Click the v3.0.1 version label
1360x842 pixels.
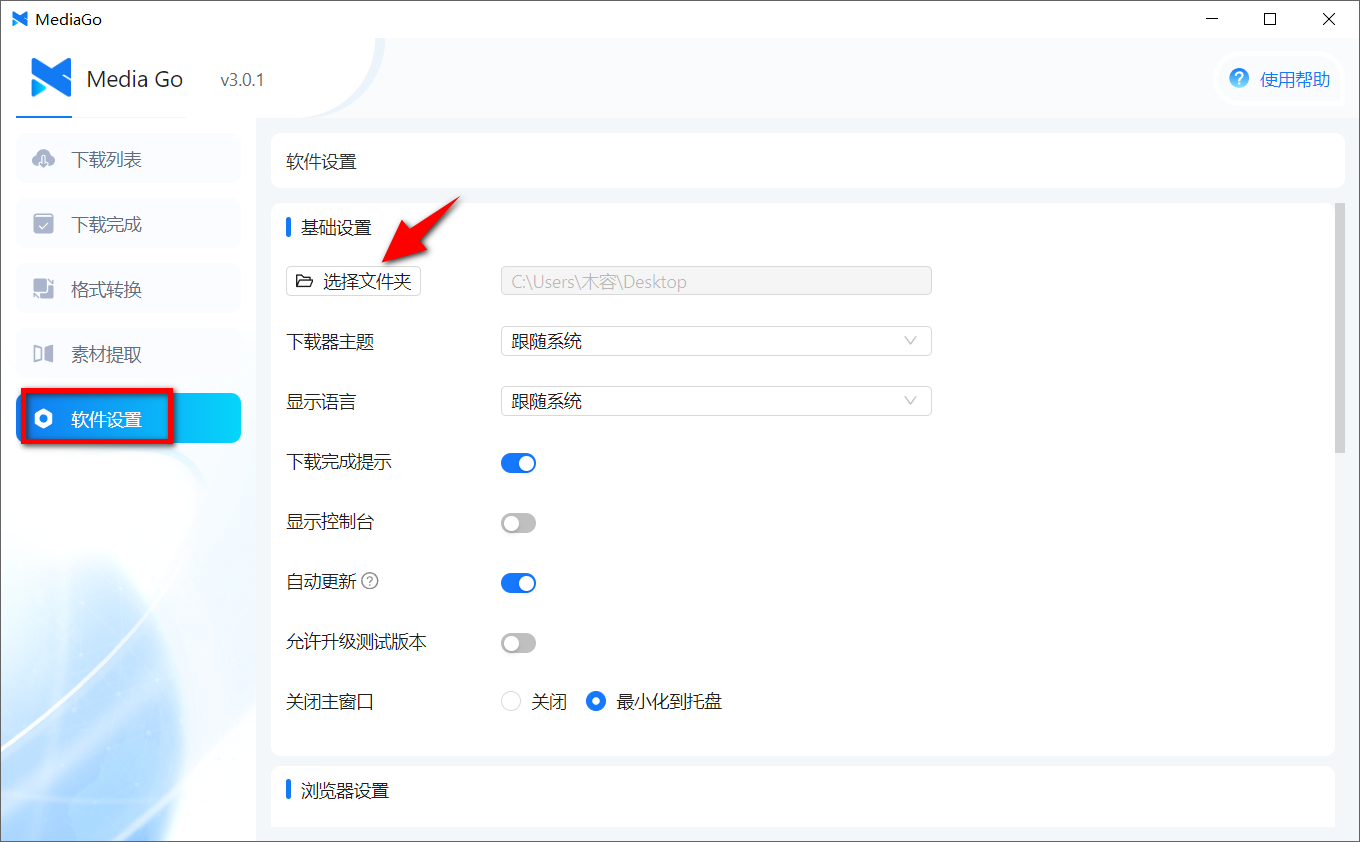[242, 80]
